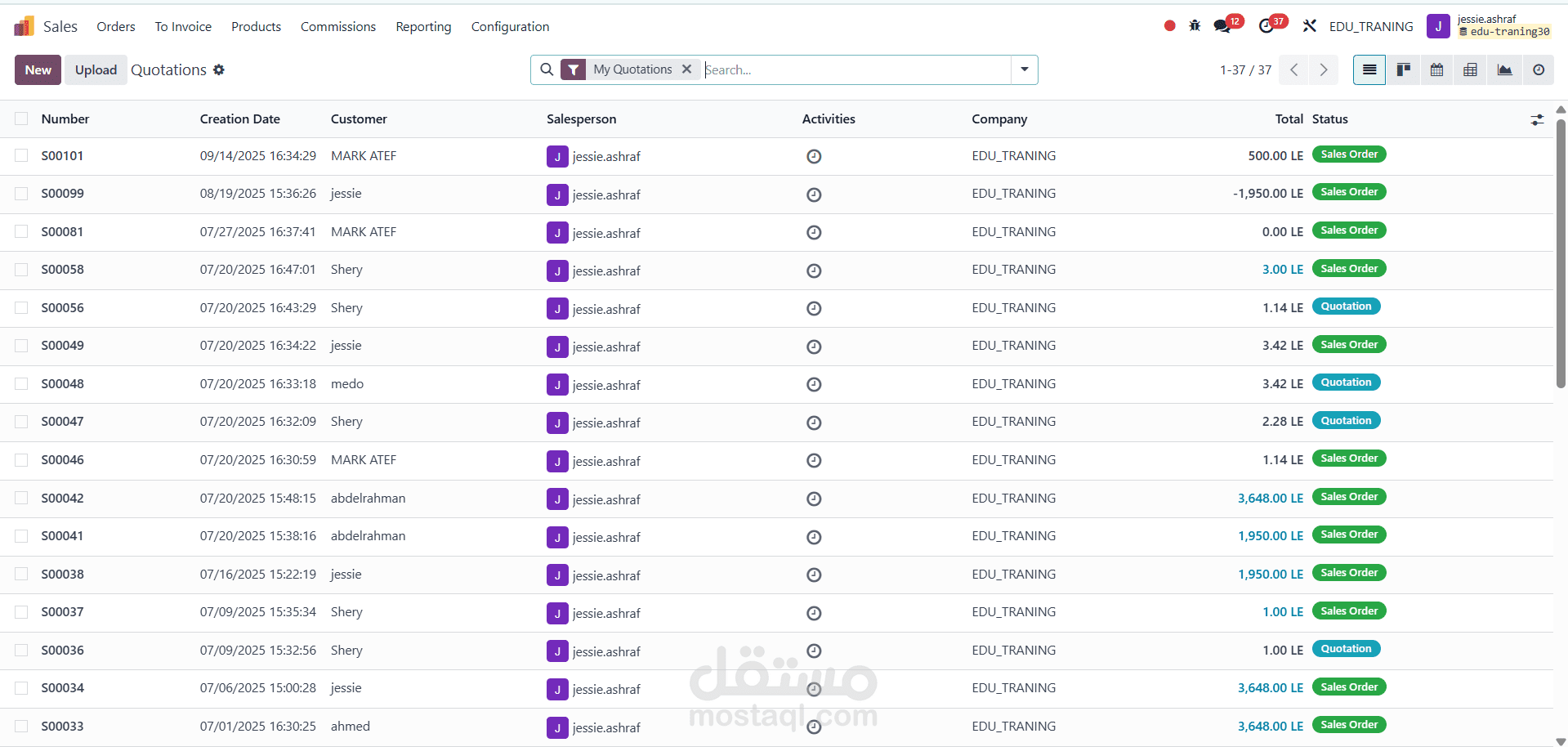Go to previous page with left chevron
Screen dimensions: 1568x747
pyautogui.click(x=1293, y=69)
